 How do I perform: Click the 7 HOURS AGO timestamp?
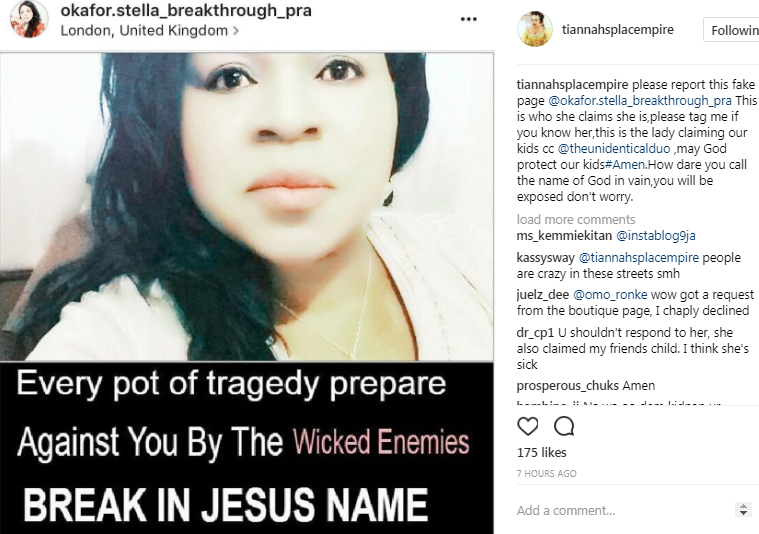[546, 473]
